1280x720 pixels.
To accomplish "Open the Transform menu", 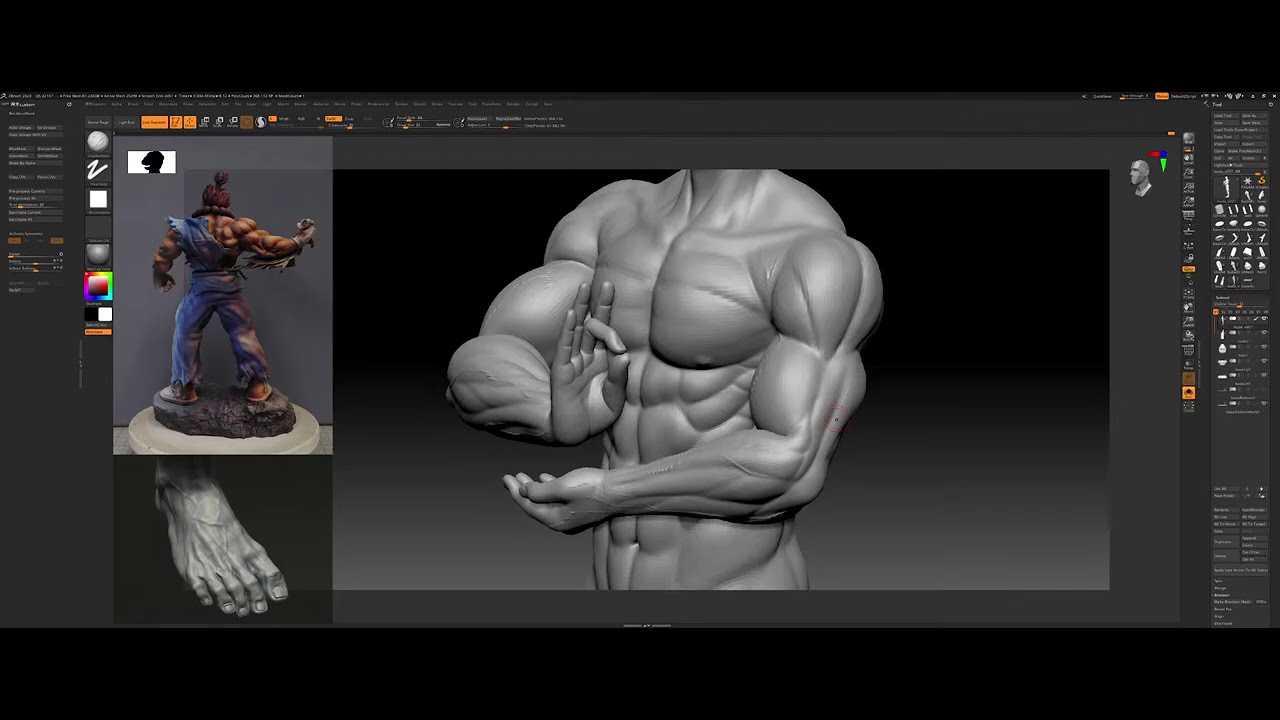I will (492, 104).
